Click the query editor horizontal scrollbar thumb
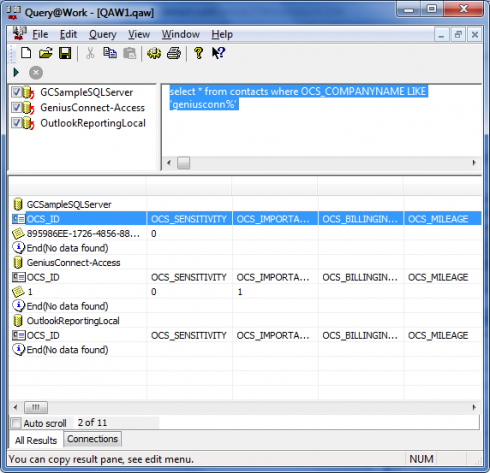The image size is (490, 473). (x=184, y=163)
